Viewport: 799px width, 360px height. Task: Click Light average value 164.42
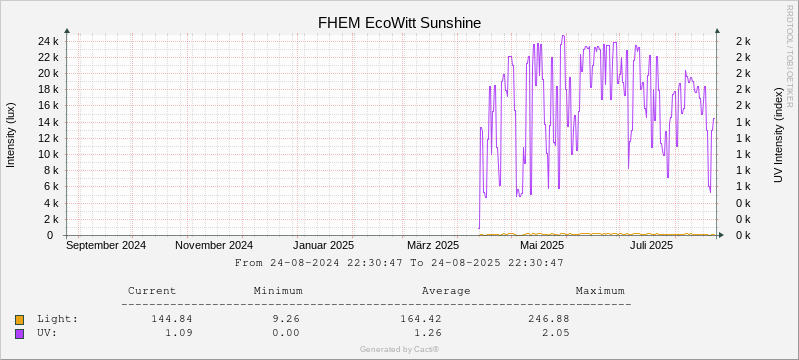tap(421, 319)
